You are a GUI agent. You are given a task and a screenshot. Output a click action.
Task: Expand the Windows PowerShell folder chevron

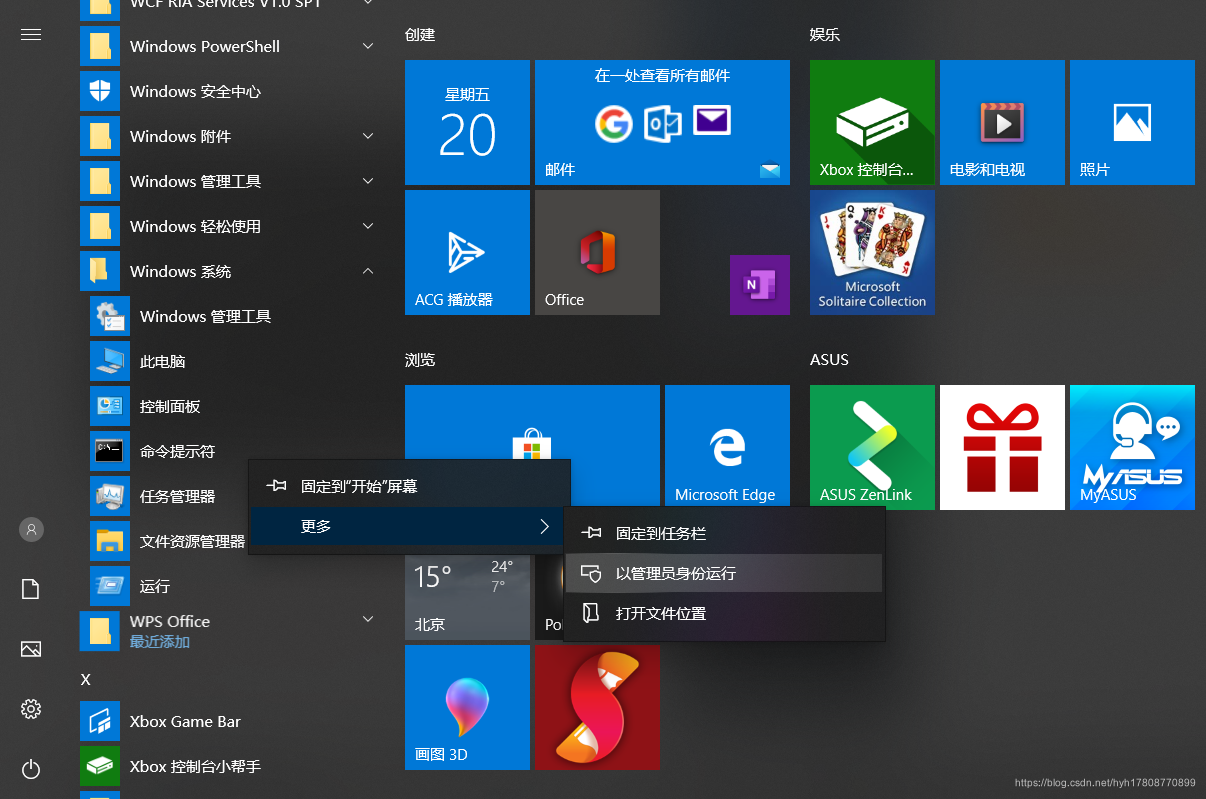click(368, 46)
